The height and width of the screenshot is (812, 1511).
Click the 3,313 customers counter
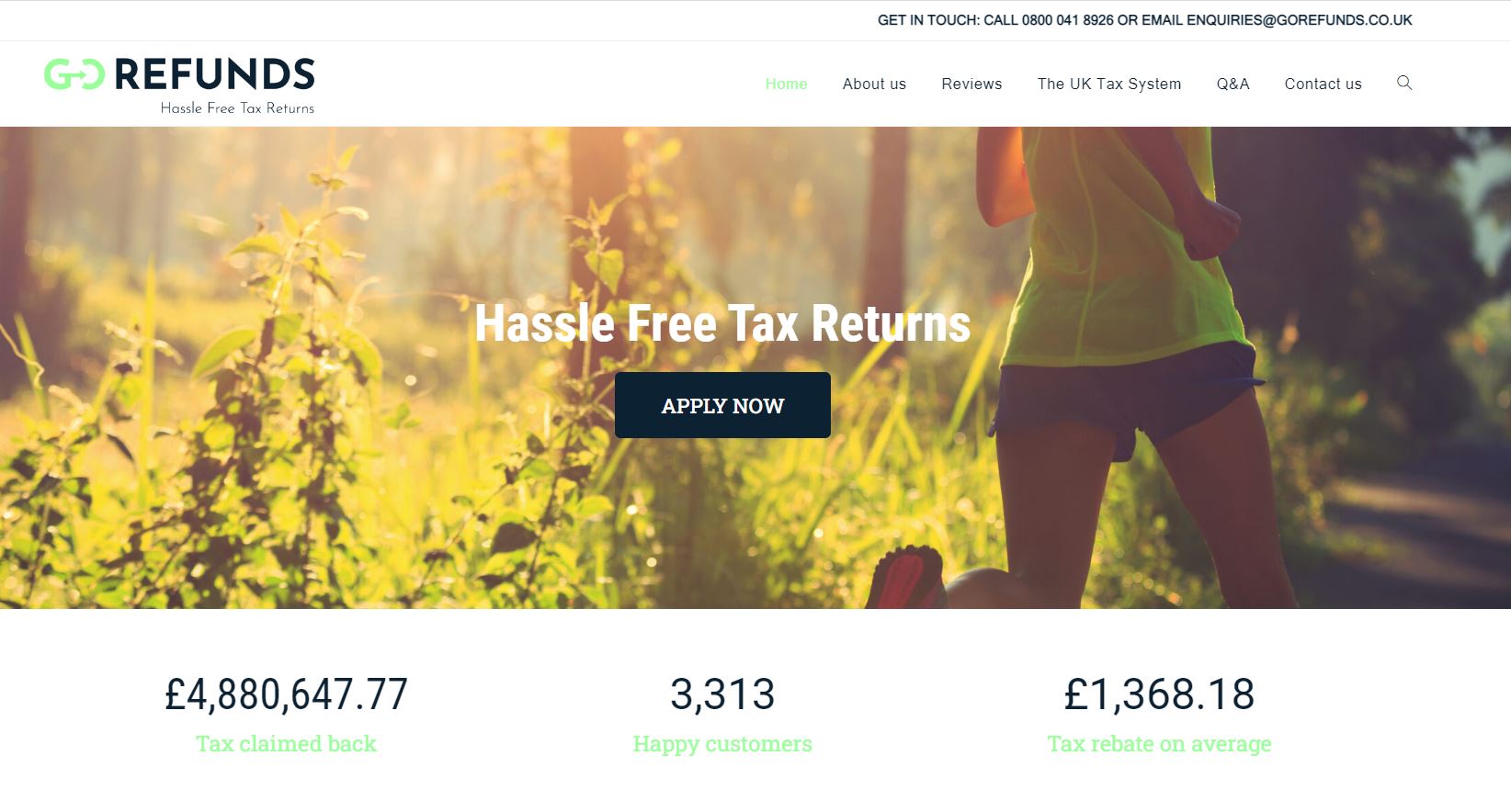click(x=722, y=694)
